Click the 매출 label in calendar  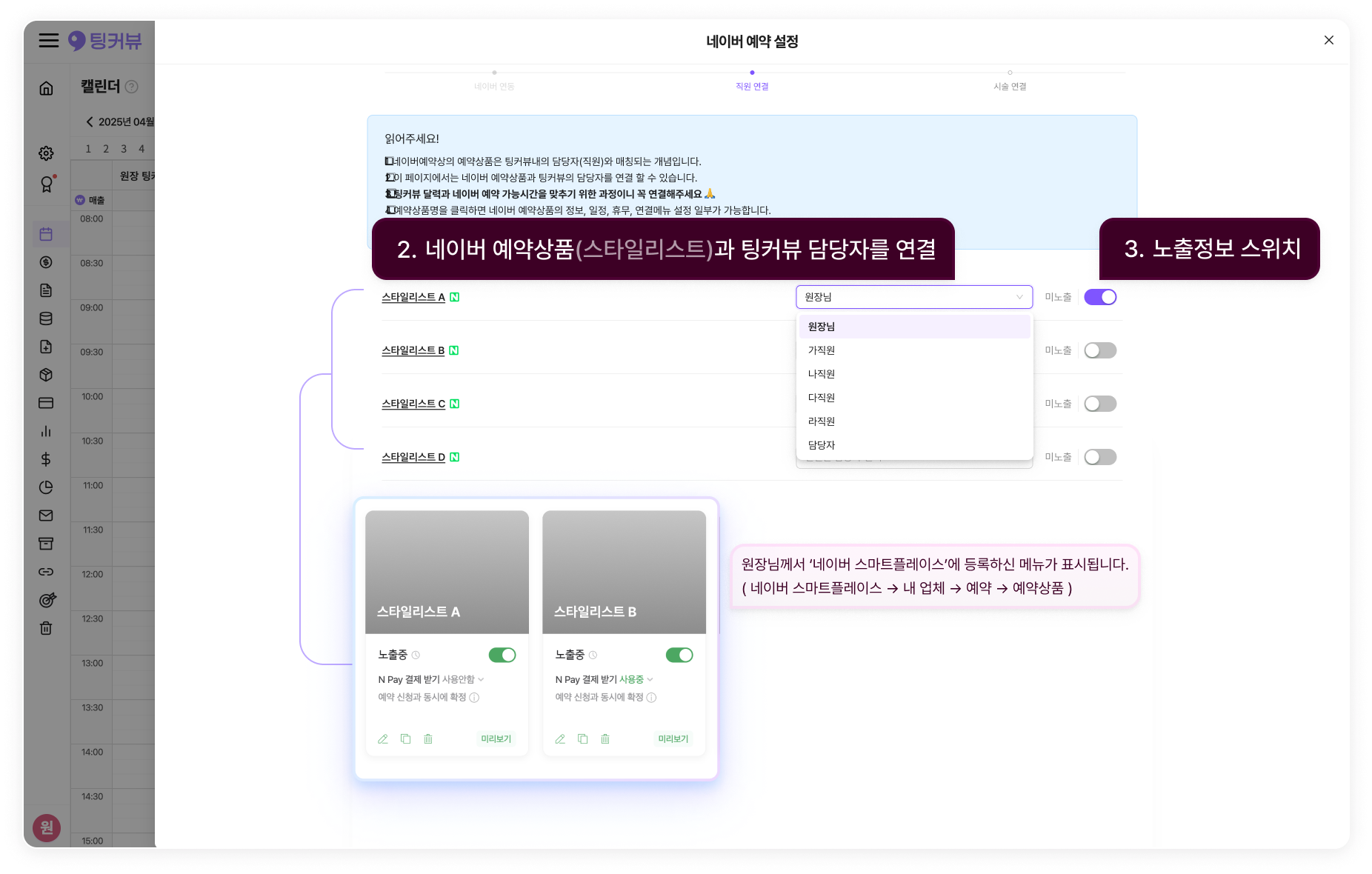point(97,200)
